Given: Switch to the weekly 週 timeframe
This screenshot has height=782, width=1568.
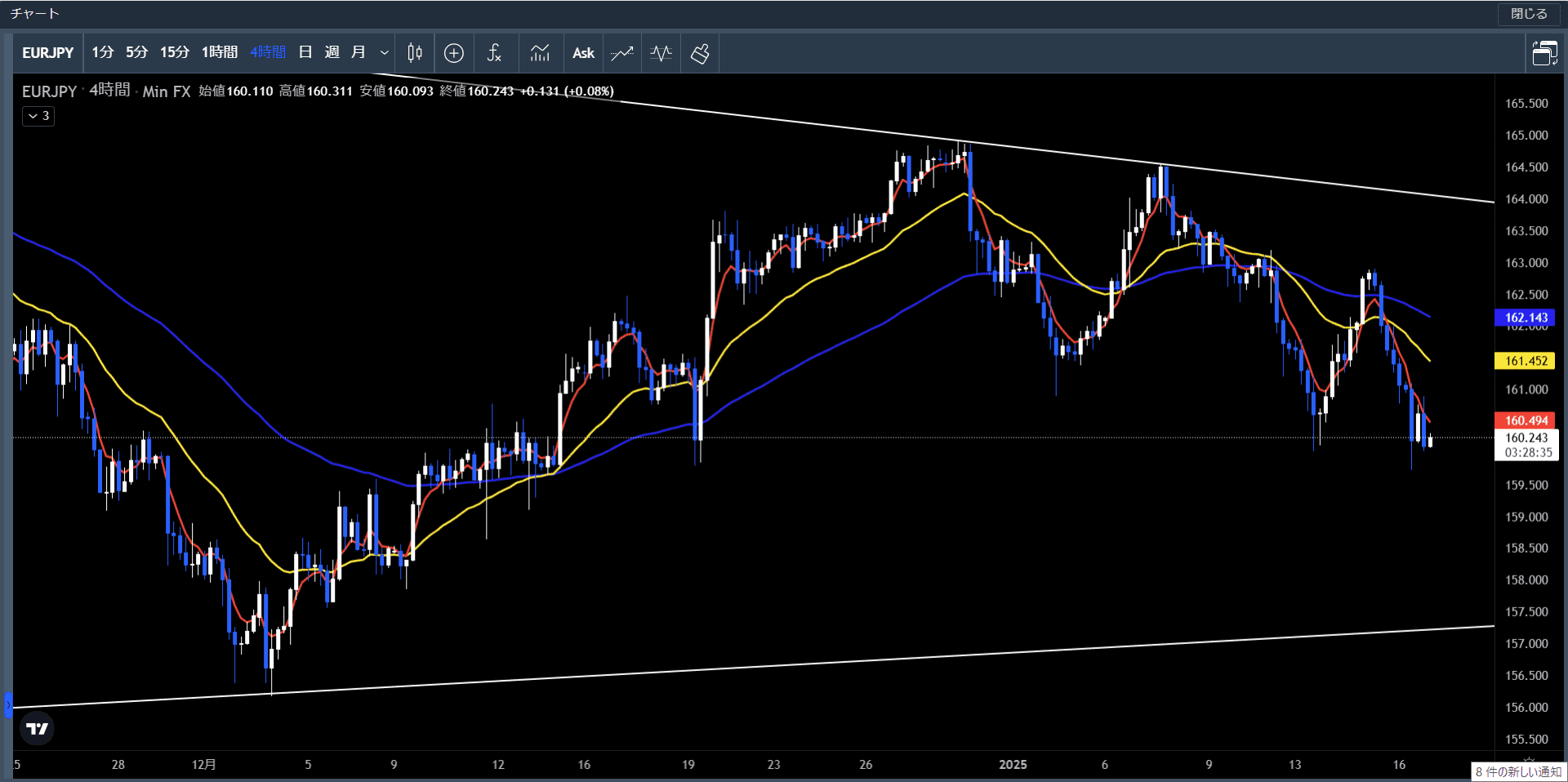Looking at the screenshot, I should (332, 53).
